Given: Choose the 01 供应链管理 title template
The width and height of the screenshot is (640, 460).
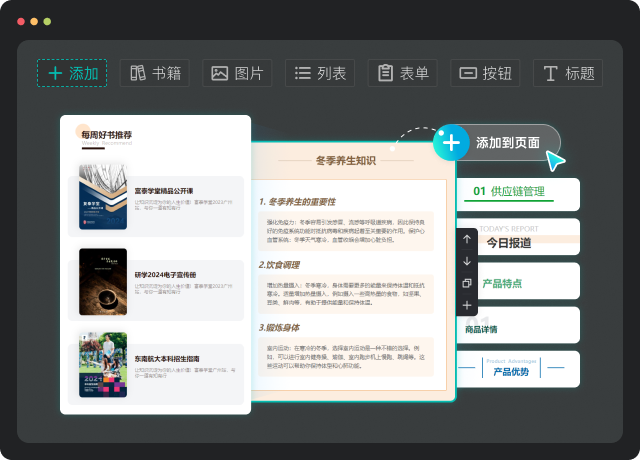Looking at the screenshot, I should [520, 193].
